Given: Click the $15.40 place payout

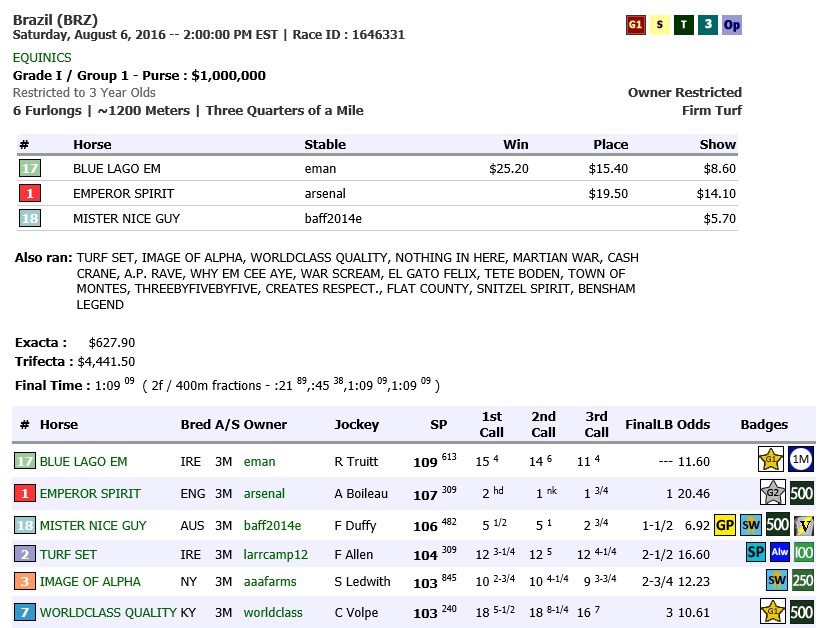Looking at the screenshot, I should [608, 169].
